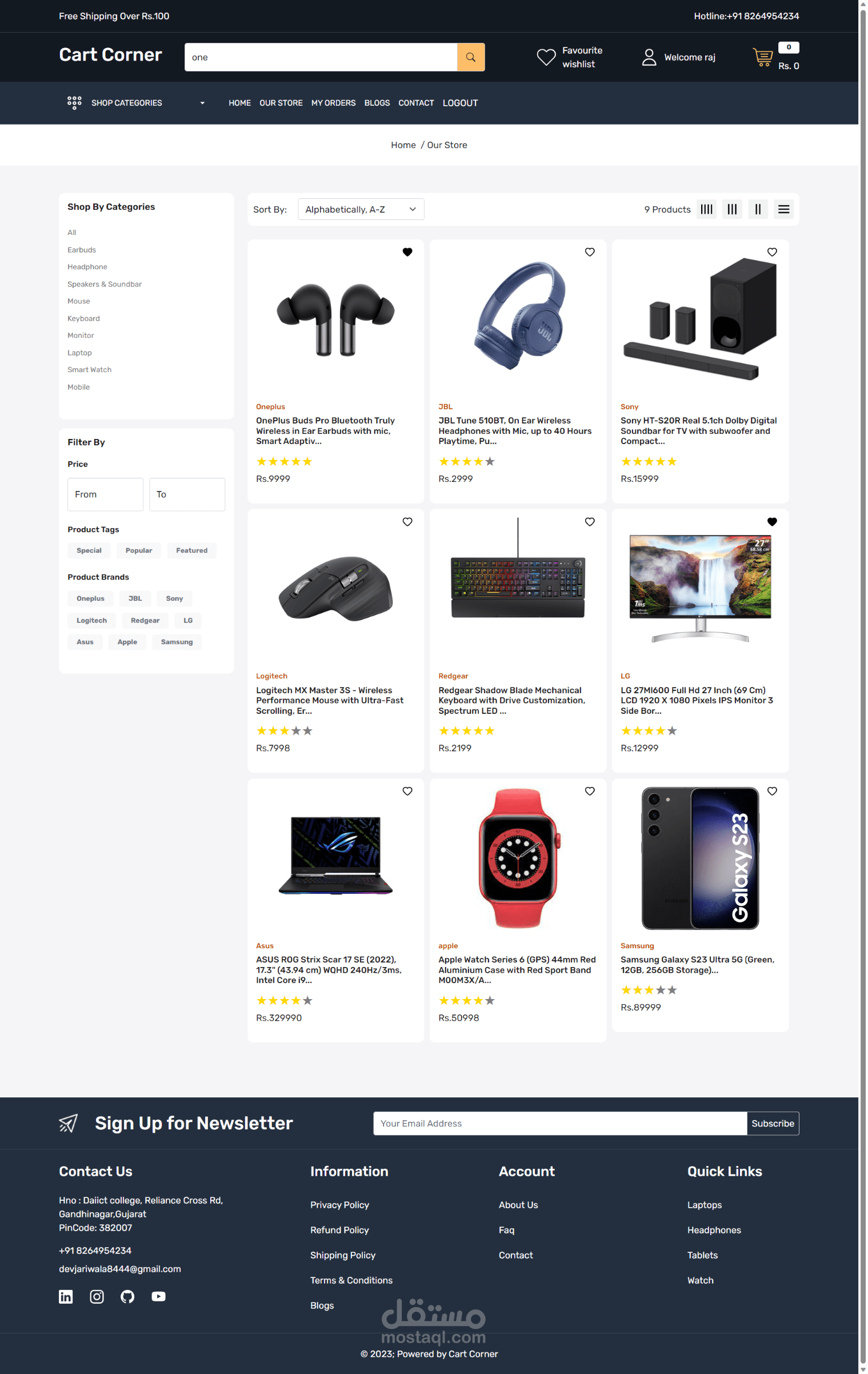Open the shopping cart icon
The width and height of the screenshot is (868, 1374).
coord(762,57)
